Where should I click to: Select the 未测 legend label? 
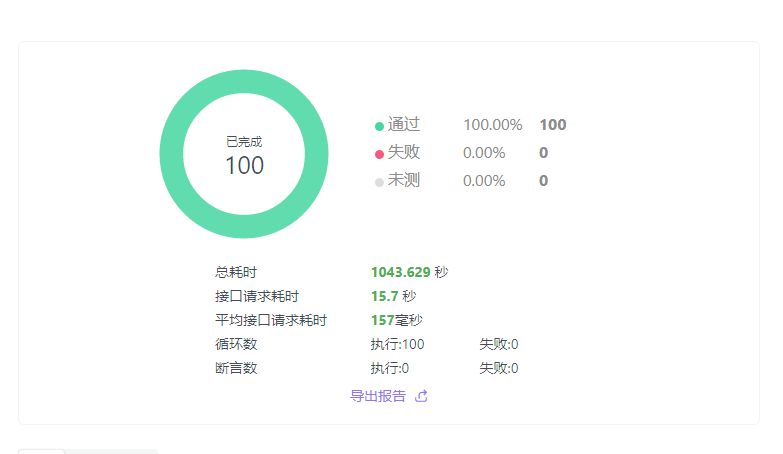(404, 181)
